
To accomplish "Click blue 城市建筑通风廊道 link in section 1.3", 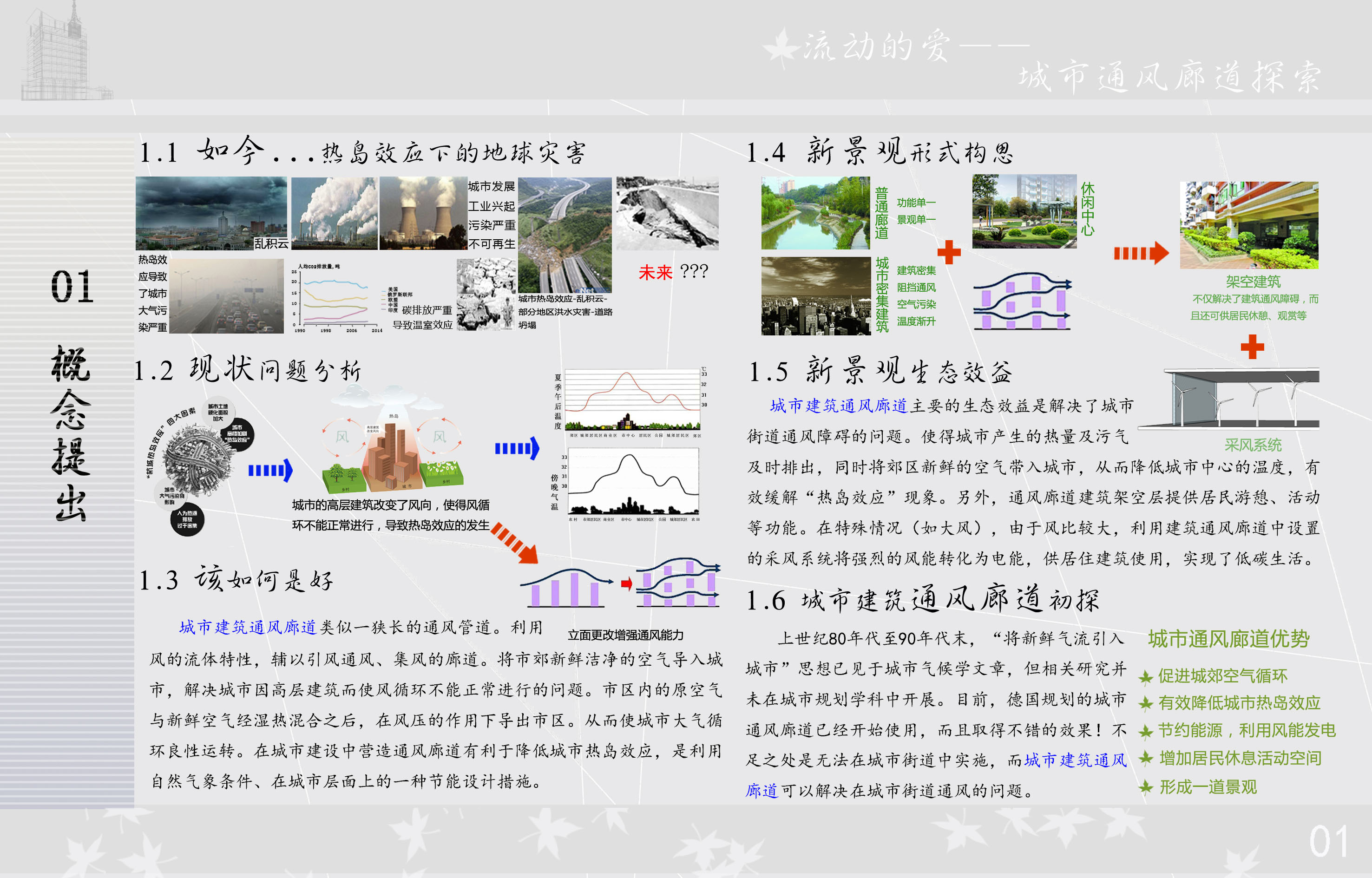I will (x=248, y=627).
